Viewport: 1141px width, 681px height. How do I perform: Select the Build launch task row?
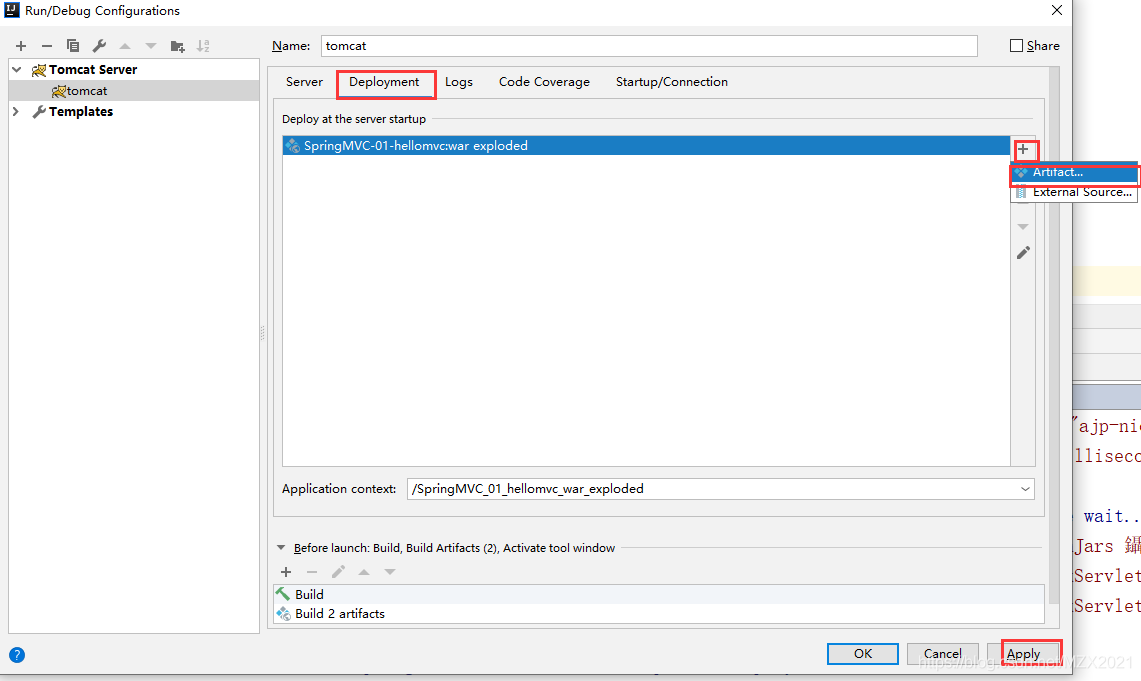click(659, 594)
